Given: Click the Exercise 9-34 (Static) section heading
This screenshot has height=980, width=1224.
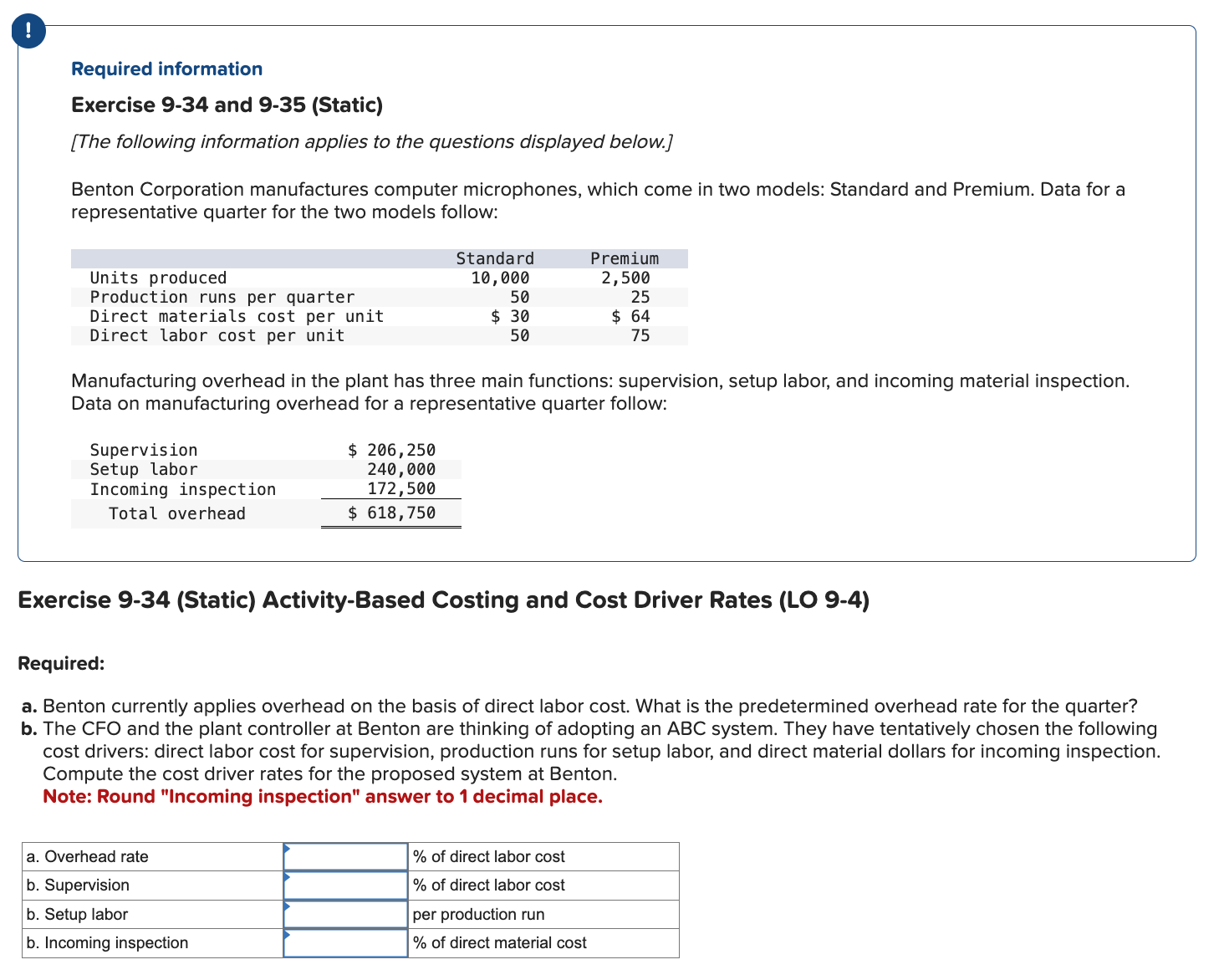Looking at the screenshot, I should tap(444, 600).
